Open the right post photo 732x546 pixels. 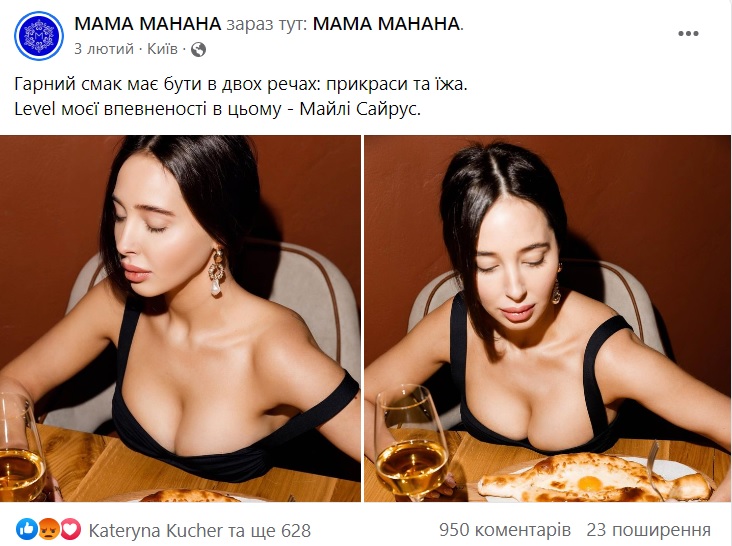547,319
